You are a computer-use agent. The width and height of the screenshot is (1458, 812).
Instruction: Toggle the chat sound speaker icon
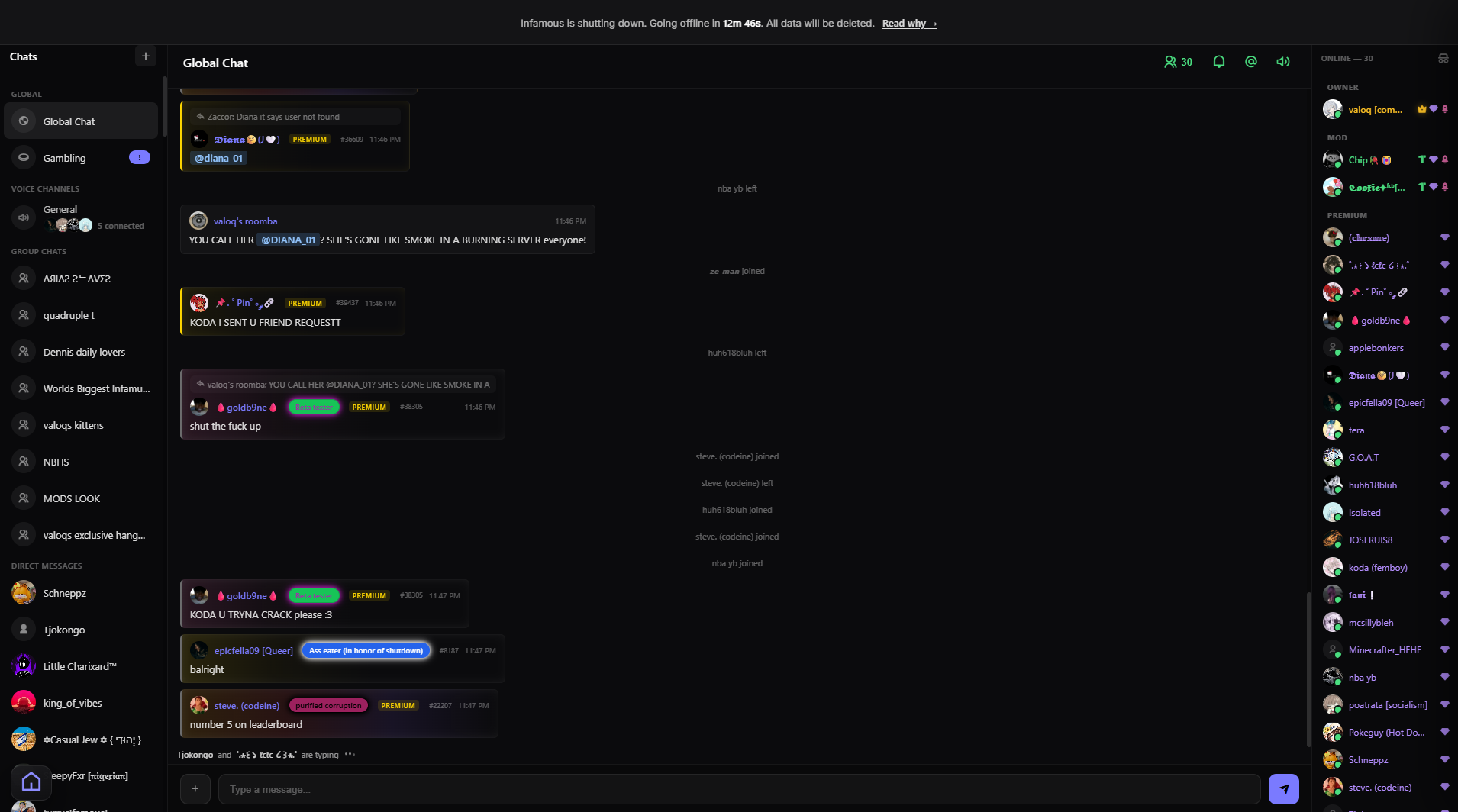pos(1283,62)
